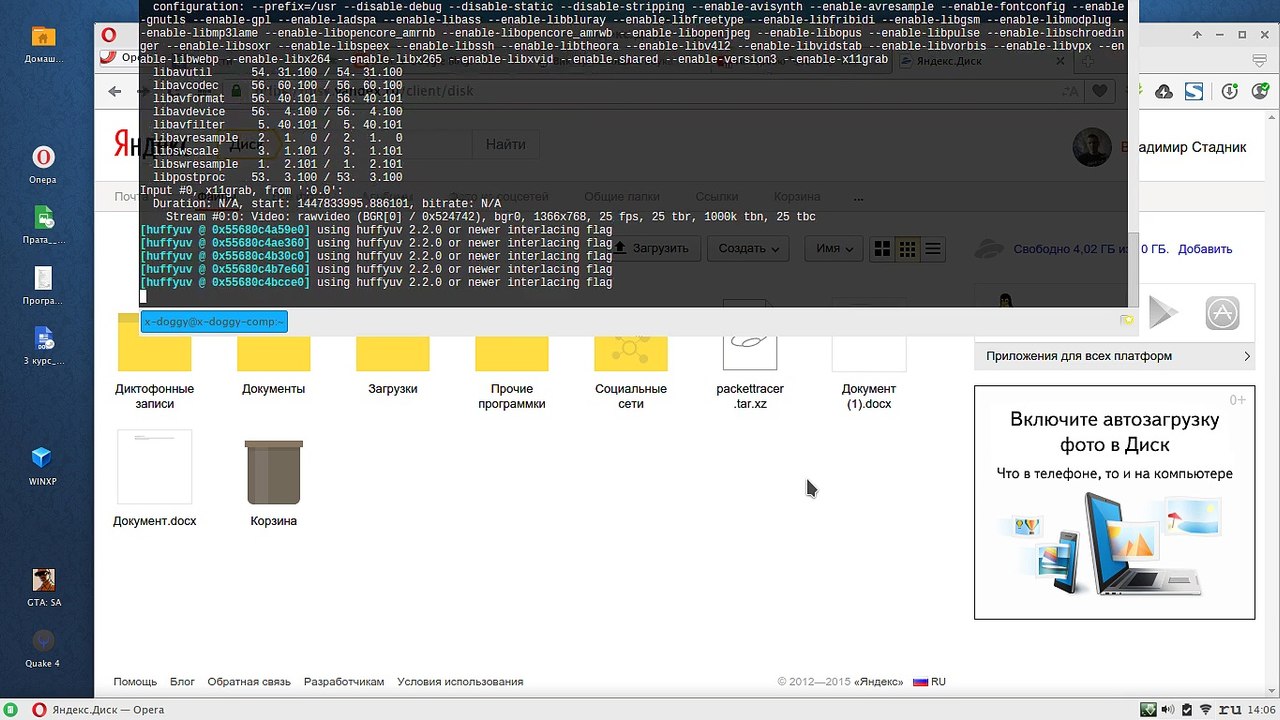This screenshot has width=1280, height=720.
Task: Click the Добавить storage link
Action: [1204, 249]
